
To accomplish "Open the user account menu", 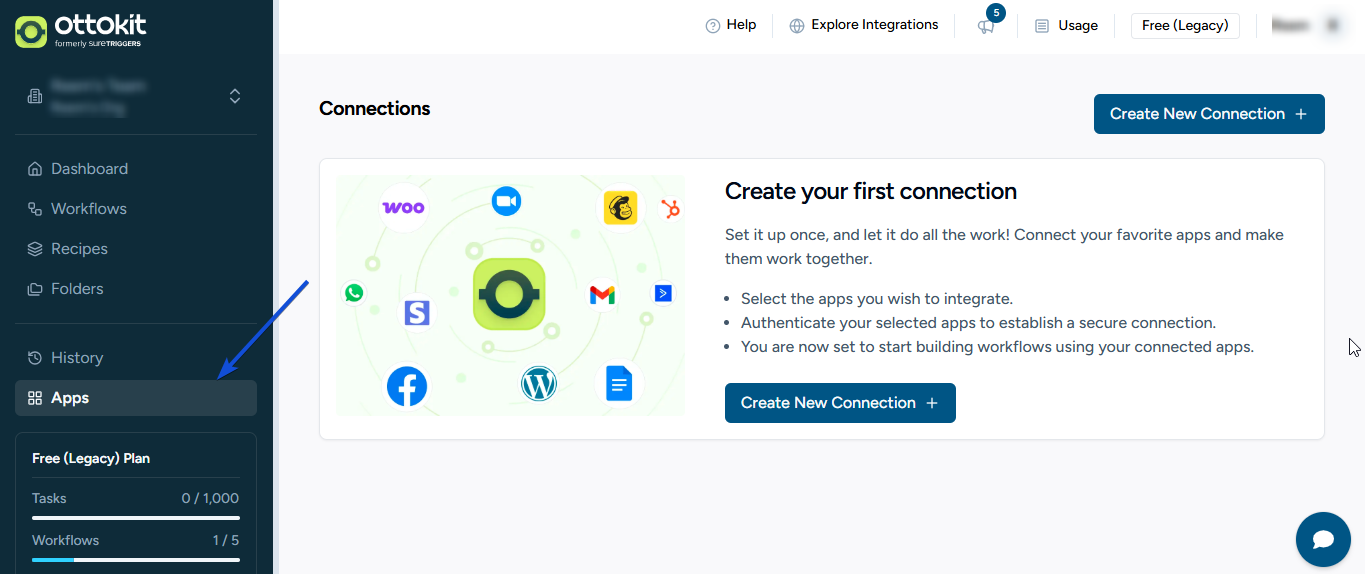I will coord(1307,26).
